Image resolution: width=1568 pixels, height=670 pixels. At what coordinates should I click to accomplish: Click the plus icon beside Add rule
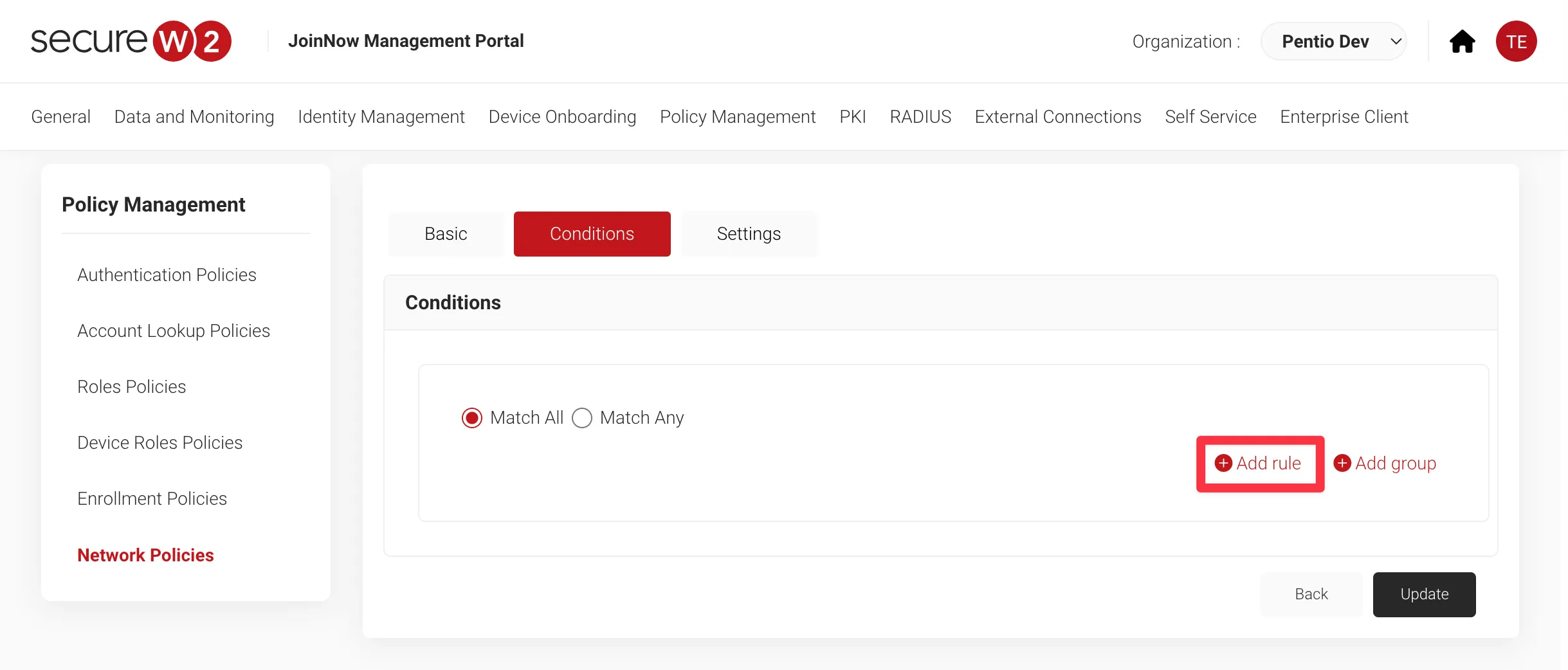[x=1223, y=463]
